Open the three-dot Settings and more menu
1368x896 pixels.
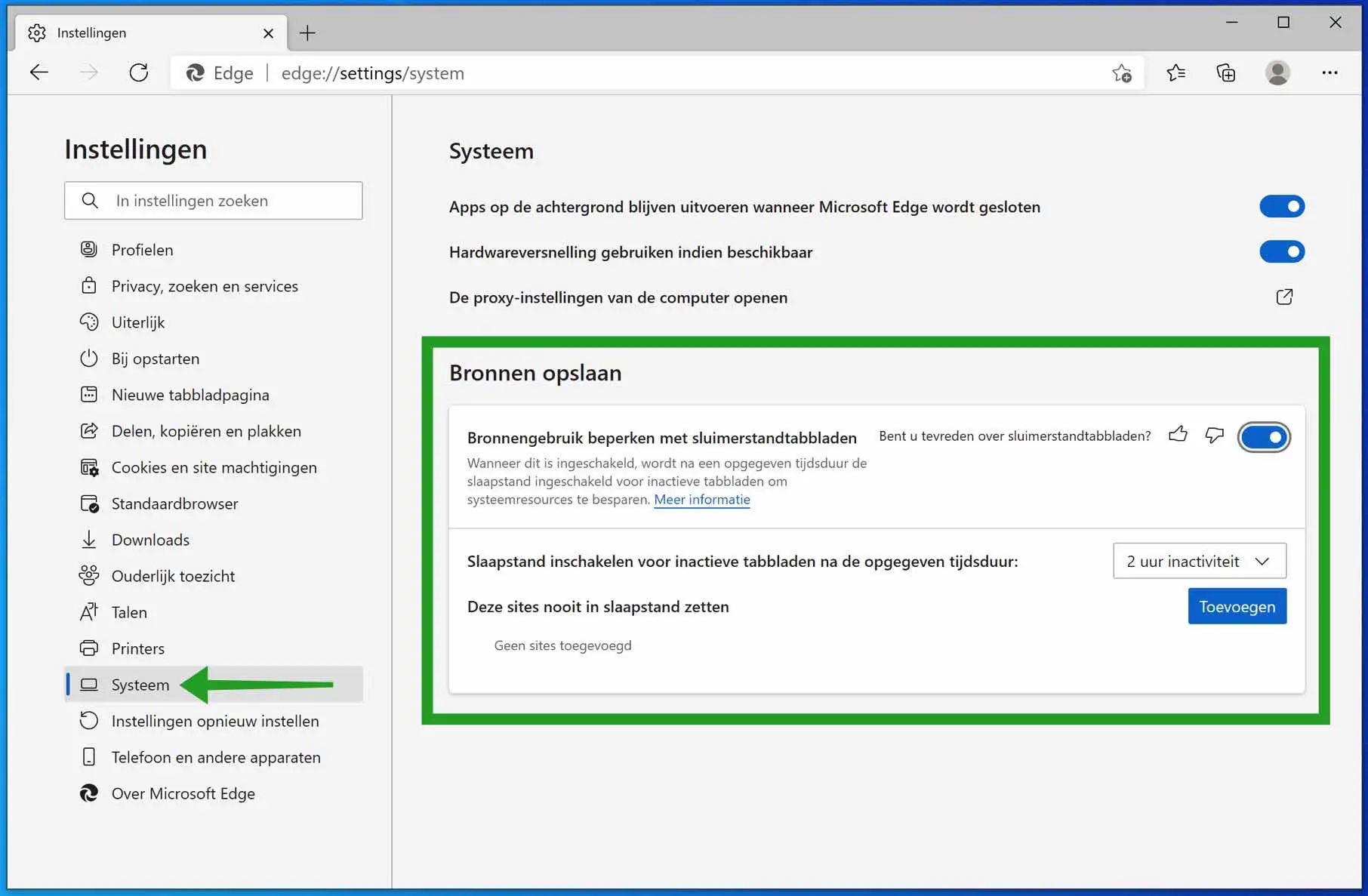[x=1329, y=72]
